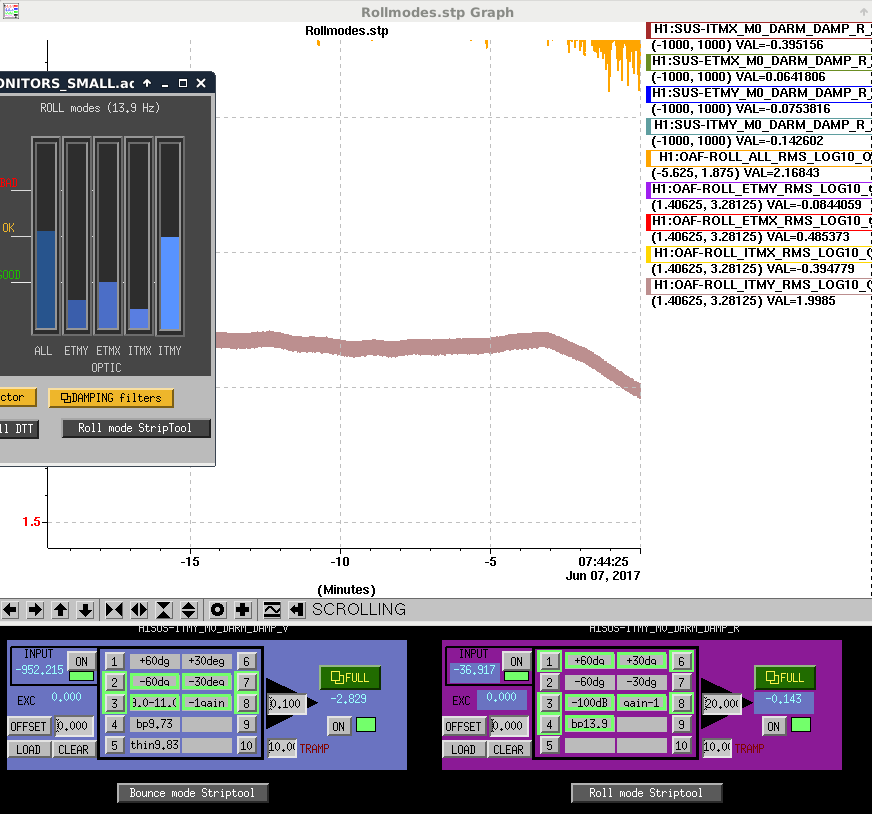Launch Roll mode StripTool from monitors window
This screenshot has width=872, height=814.
[136, 428]
